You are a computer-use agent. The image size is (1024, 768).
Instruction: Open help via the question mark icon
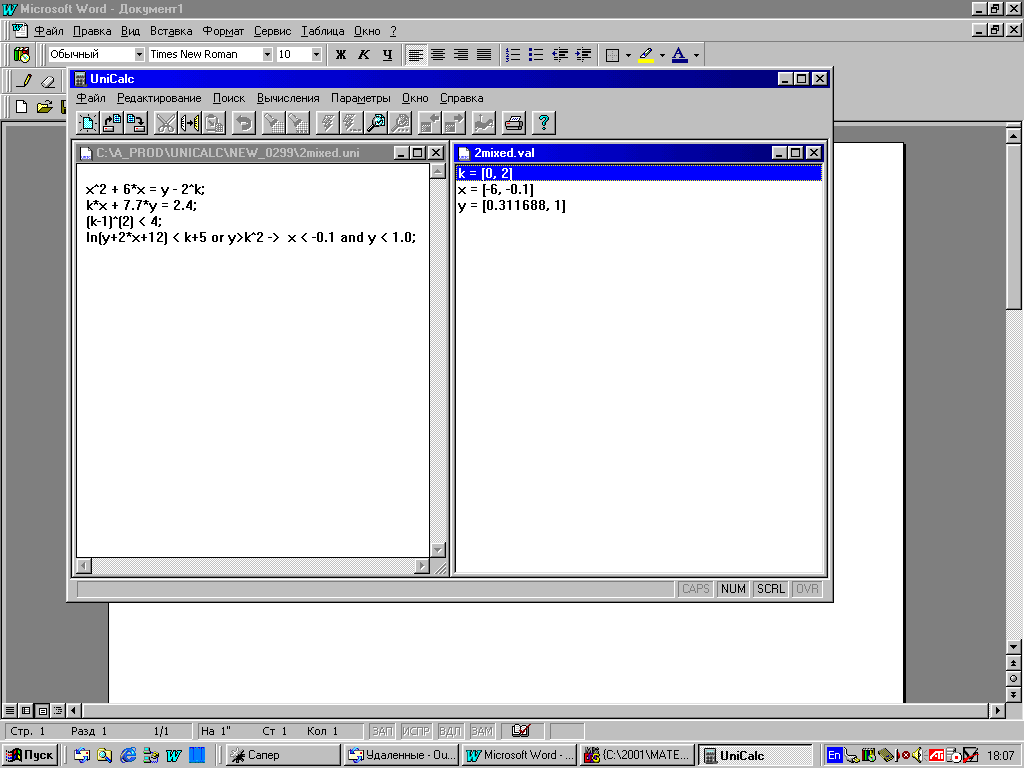click(x=544, y=123)
